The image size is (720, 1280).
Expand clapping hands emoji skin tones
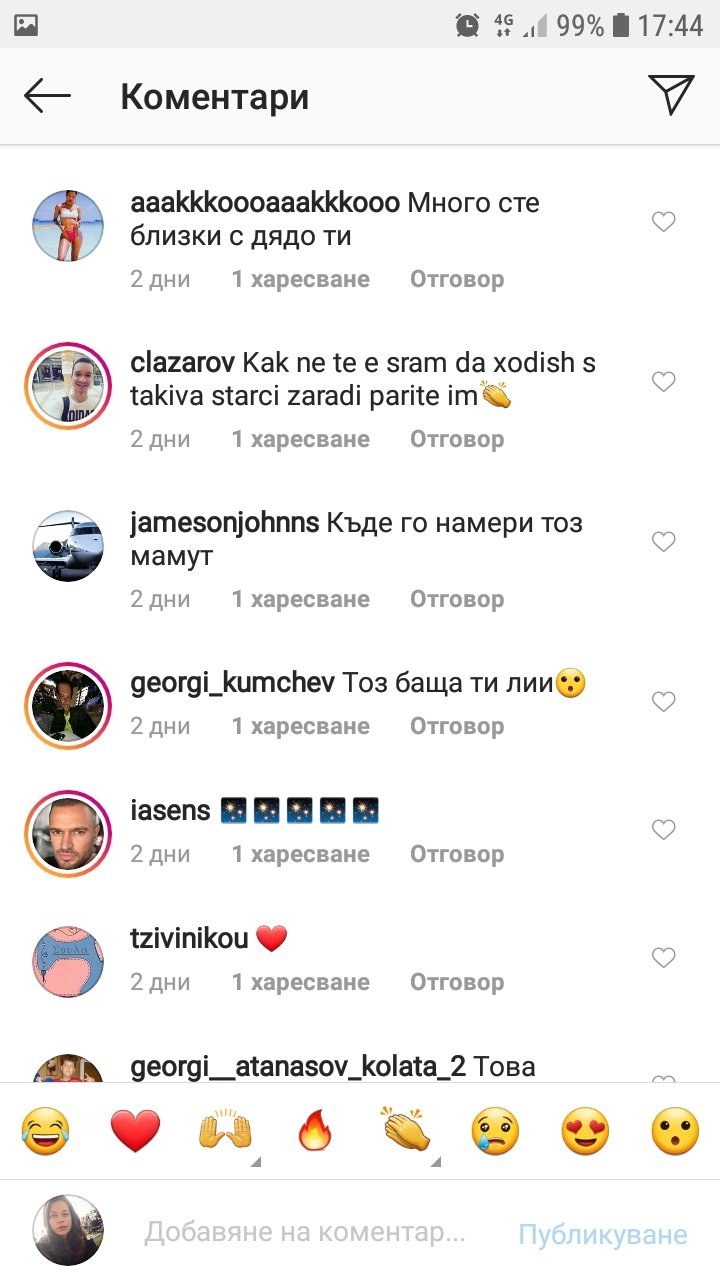(405, 1133)
